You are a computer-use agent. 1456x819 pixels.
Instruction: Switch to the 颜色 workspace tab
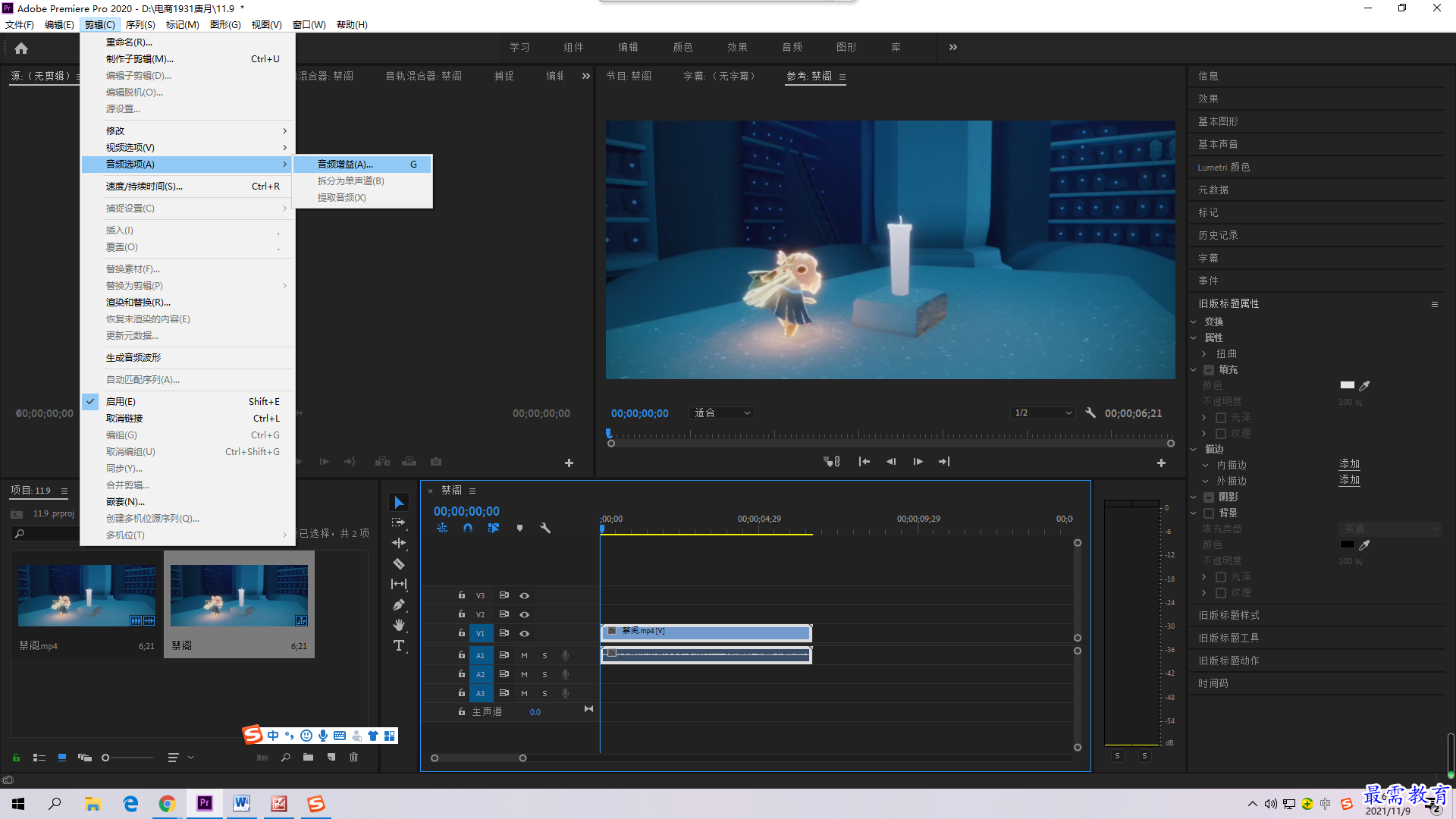pos(682,47)
